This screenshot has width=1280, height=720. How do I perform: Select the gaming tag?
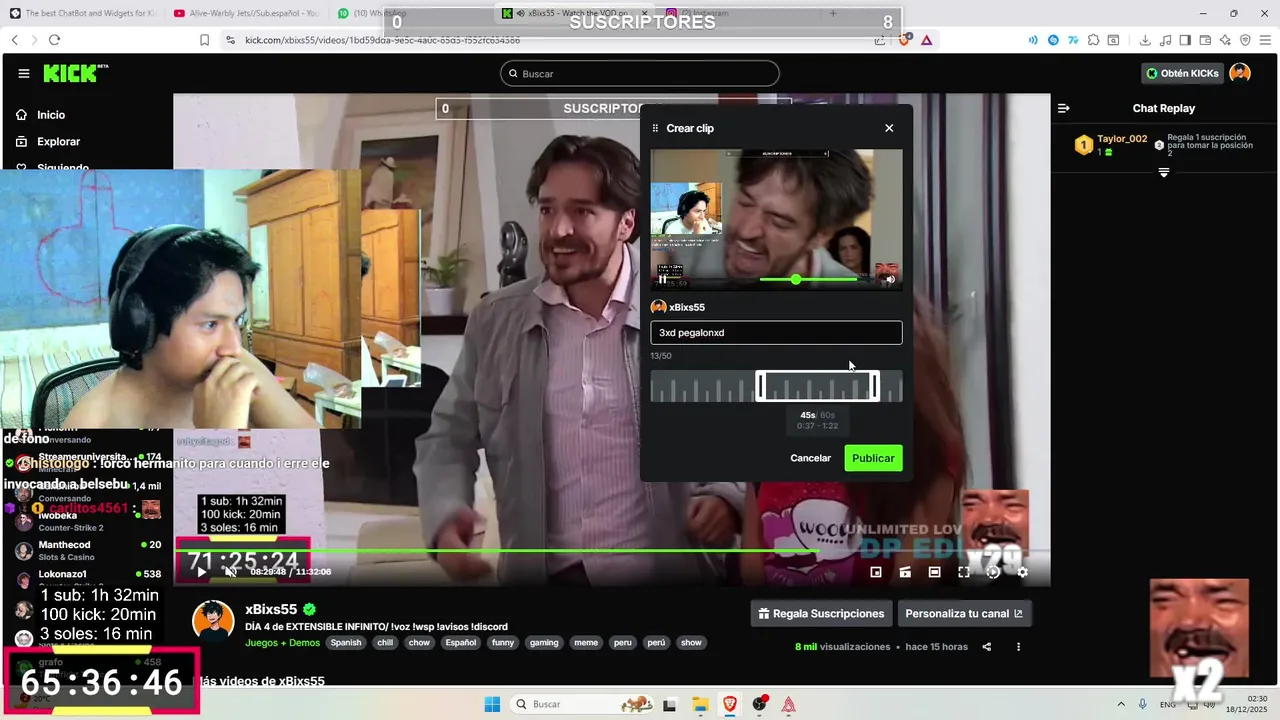(x=544, y=643)
